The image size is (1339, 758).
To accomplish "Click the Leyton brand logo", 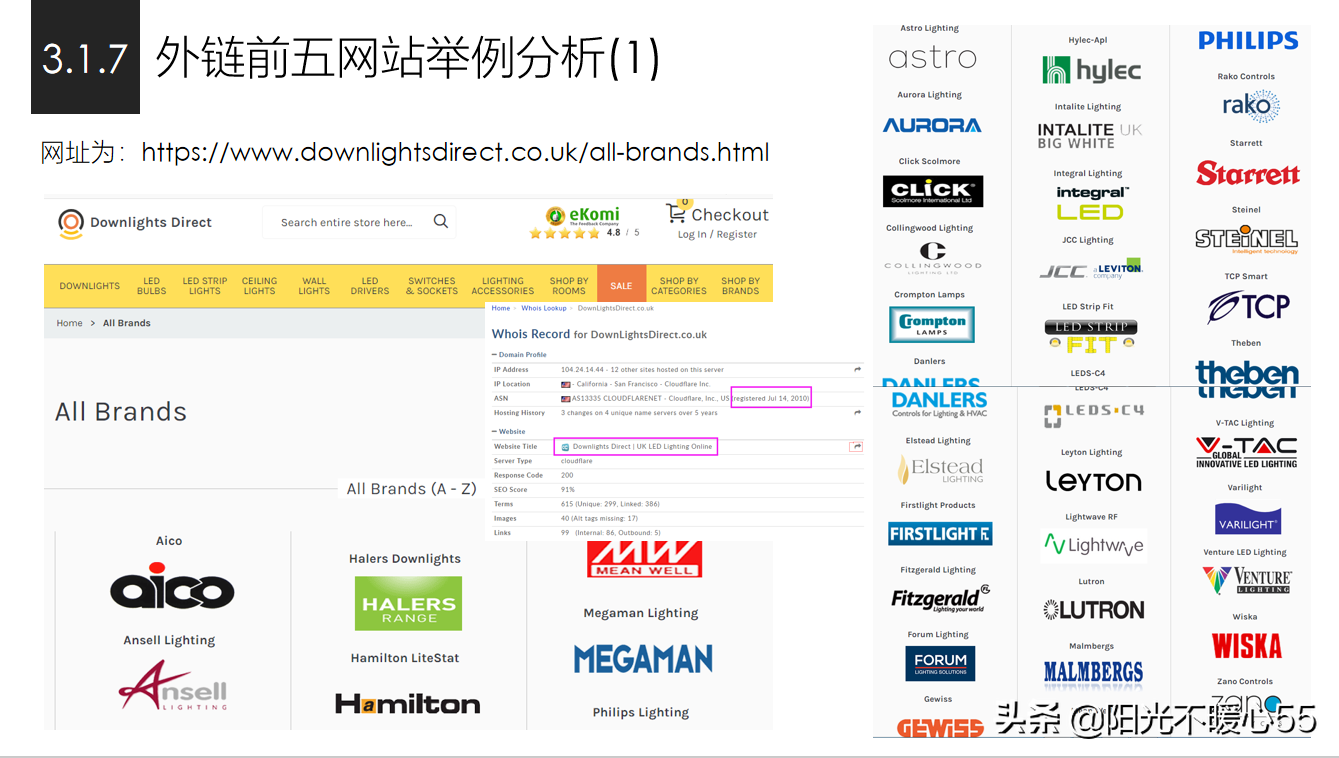I will tap(1093, 481).
